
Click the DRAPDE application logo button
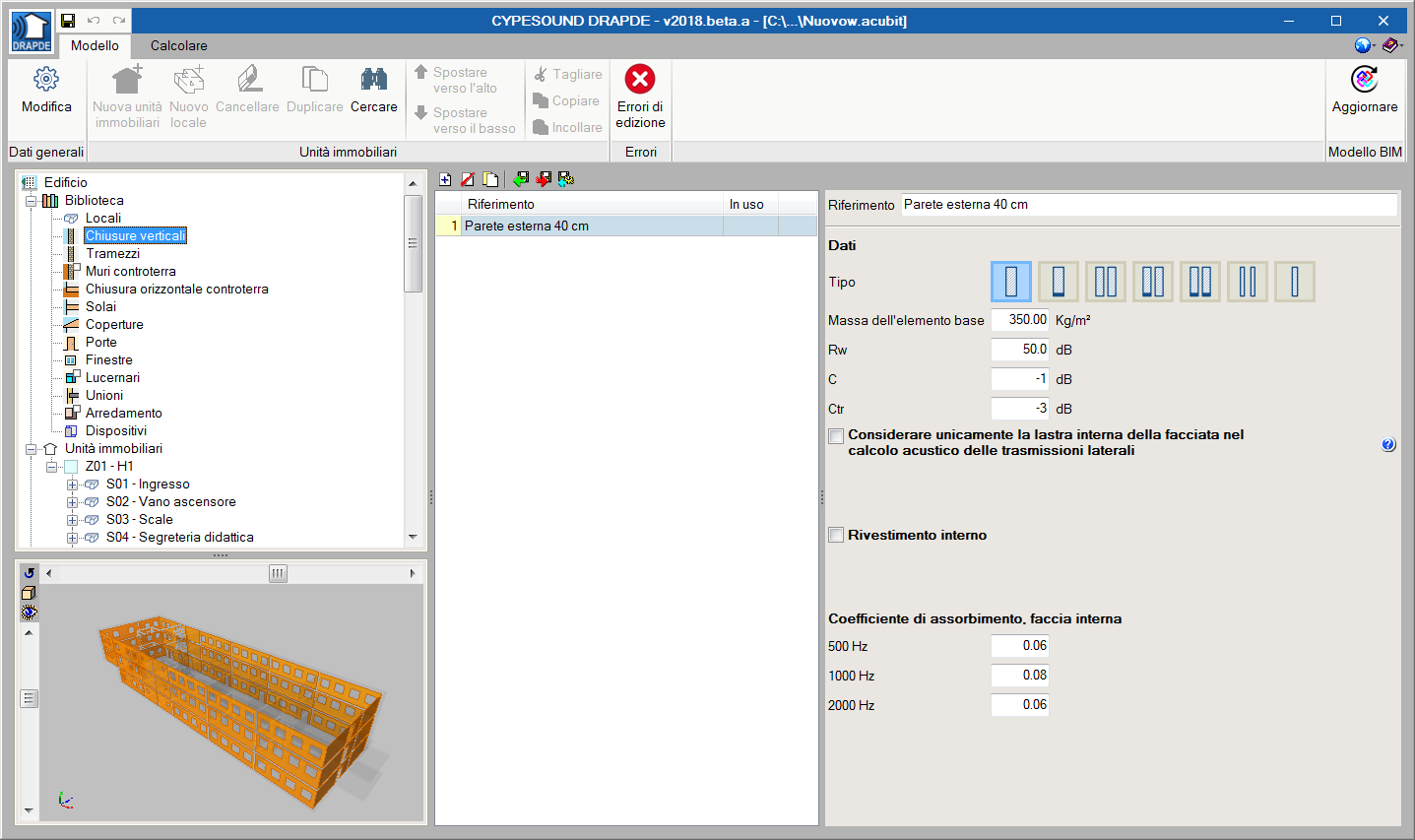(x=32, y=32)
